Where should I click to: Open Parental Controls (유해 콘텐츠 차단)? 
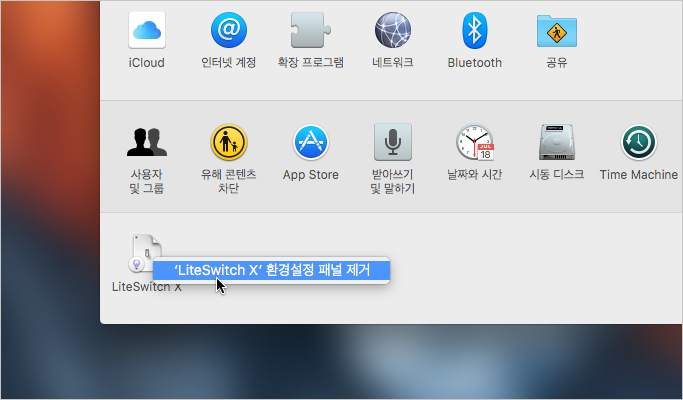click(229, 142)
